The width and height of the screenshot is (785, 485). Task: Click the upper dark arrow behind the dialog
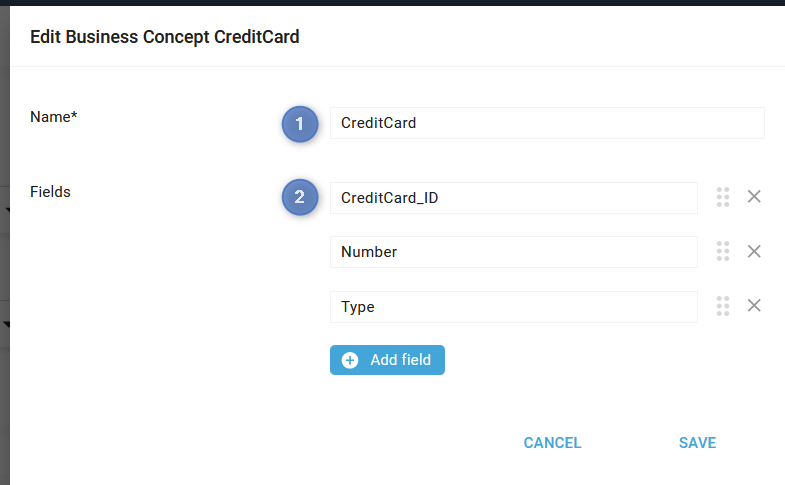pos(7,210)
